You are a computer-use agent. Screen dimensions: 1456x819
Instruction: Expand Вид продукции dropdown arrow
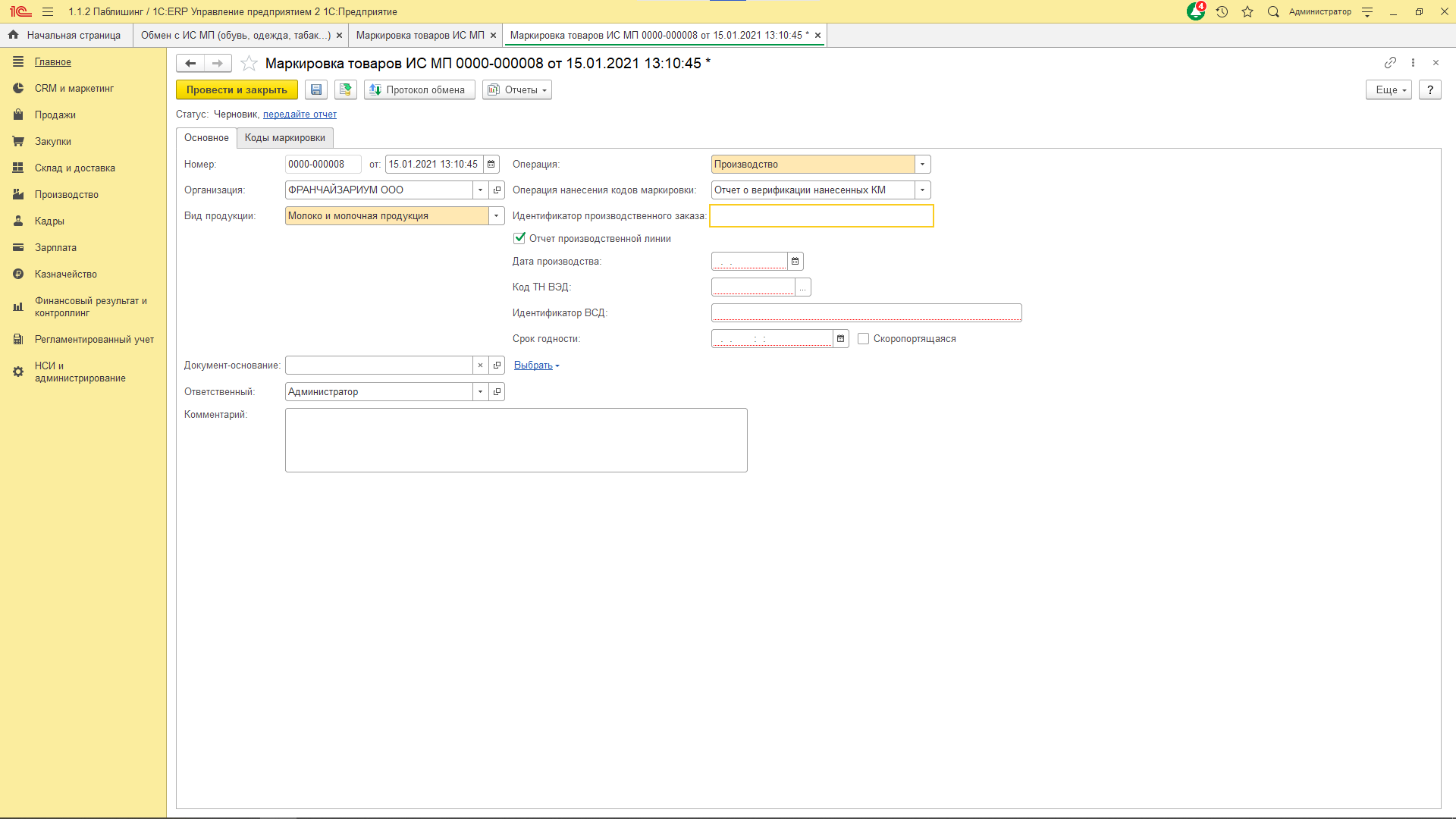[497, 216]
